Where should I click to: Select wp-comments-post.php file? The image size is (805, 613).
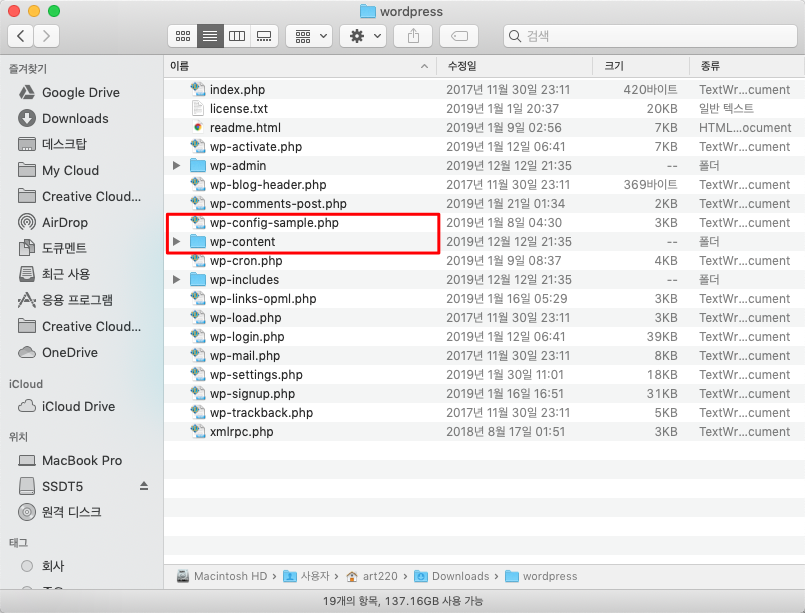tap(278, 204)
